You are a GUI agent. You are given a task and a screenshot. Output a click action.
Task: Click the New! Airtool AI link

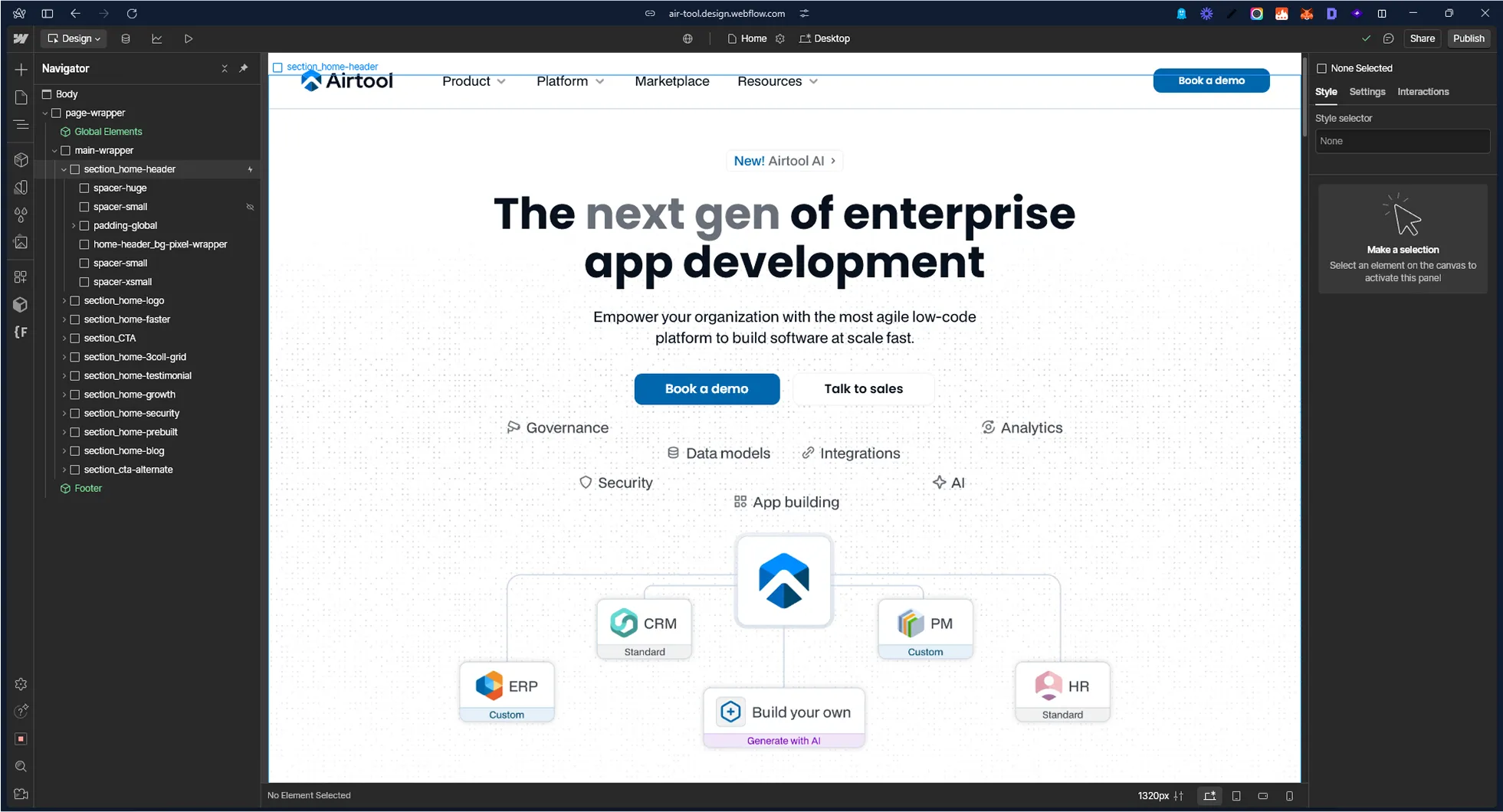pyautogui.click(x=784, y=161)
